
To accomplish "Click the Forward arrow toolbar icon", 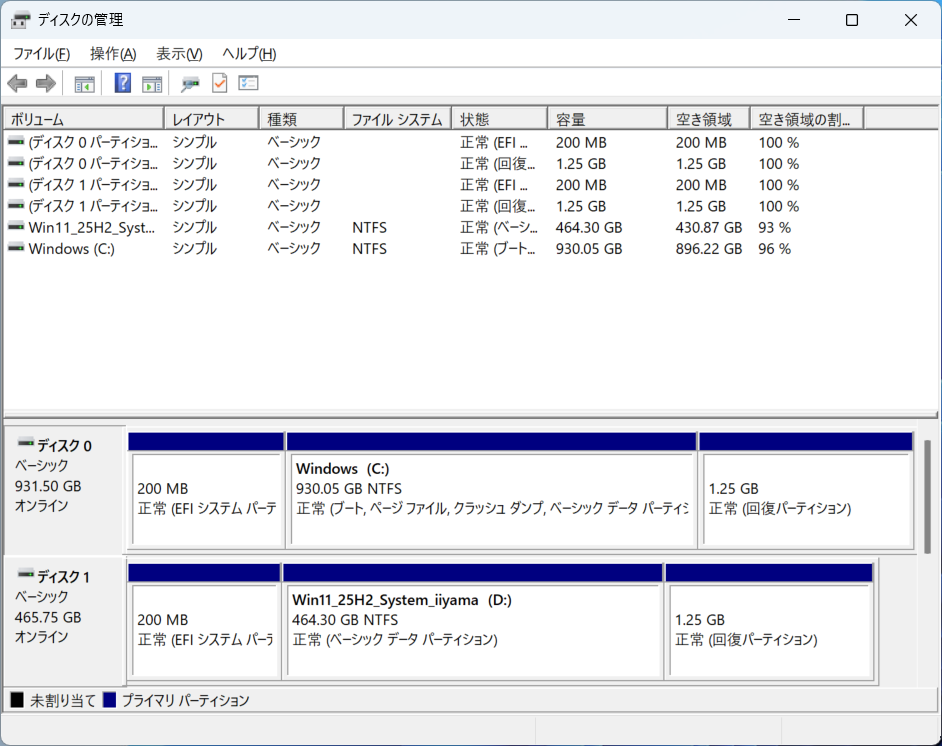I will (45, 84).
